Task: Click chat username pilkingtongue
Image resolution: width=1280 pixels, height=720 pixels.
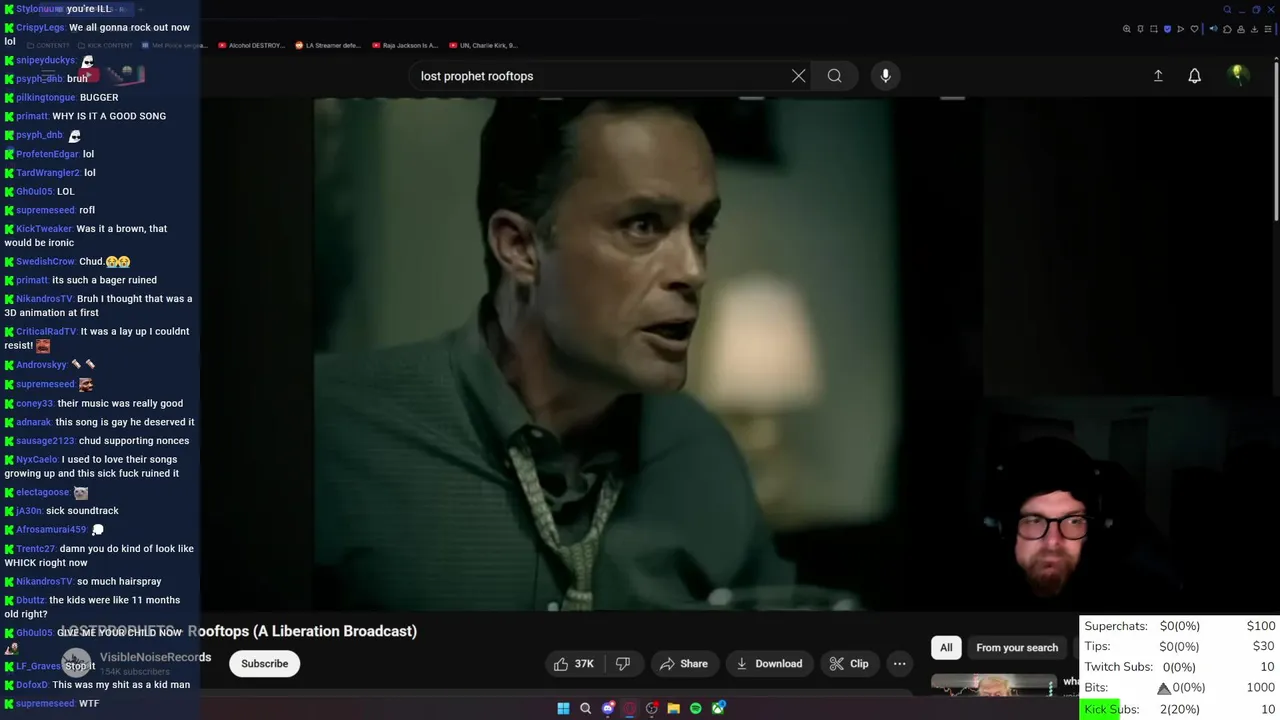Action: [x=46, y=98]
